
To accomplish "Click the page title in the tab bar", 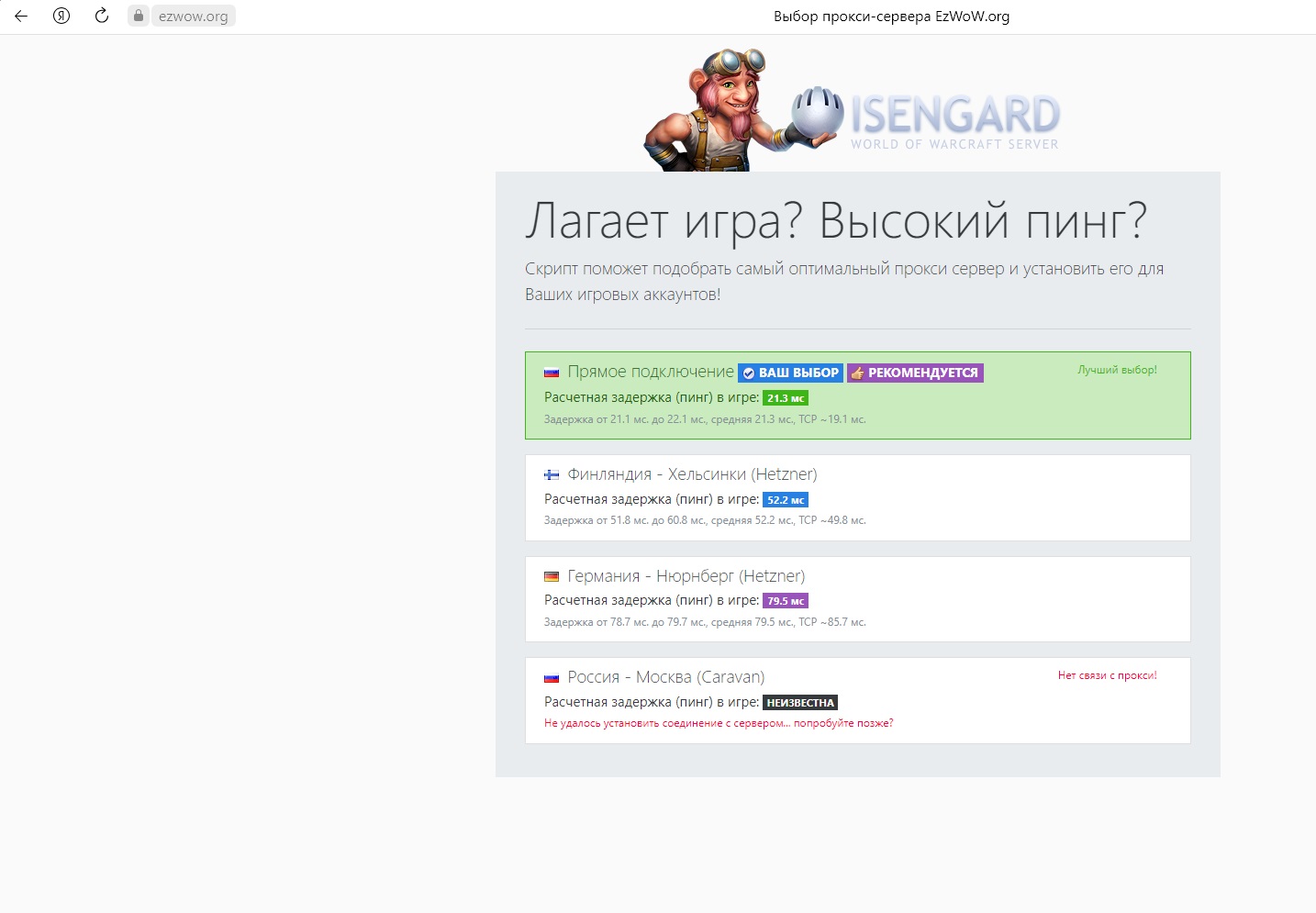I will click(x=891, y=16).
